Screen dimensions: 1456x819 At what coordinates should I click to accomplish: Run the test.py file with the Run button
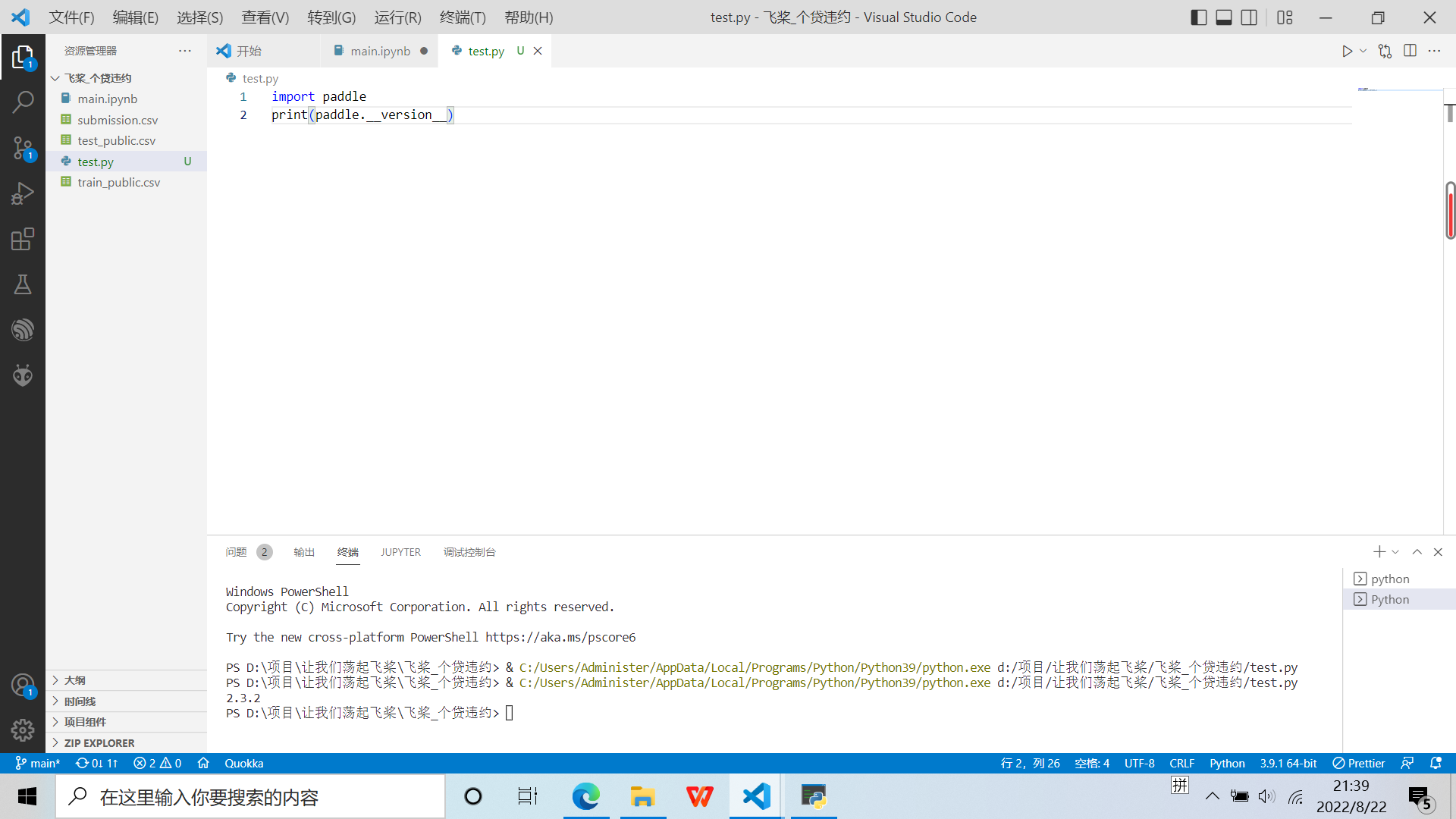point(1348,51)
